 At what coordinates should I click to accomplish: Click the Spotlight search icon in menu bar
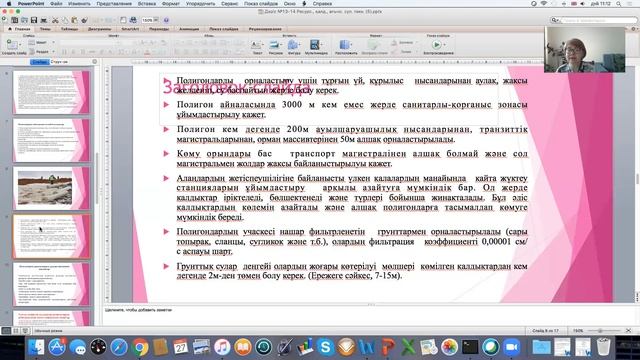[x=618, y=4]
